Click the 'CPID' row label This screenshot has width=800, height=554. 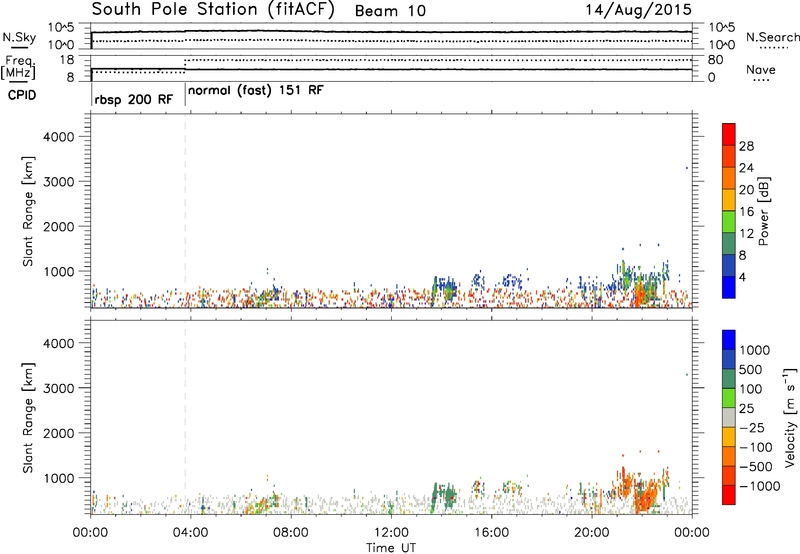click(x=22, y=95)
